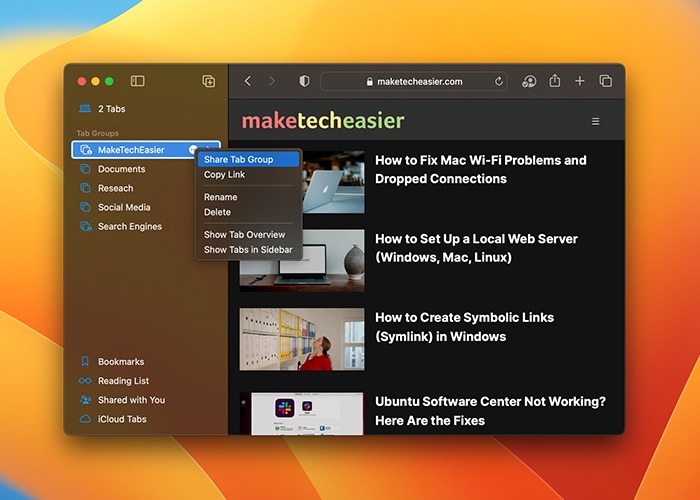Click the laptop-and-vase thumbnail of the web server article
This screenshot has width=700, height=500.
click(302, 260)
